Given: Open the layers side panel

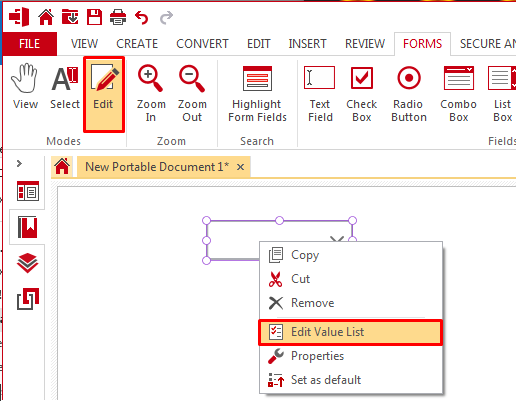Looking at the screenshot, I should pos(27,263).
